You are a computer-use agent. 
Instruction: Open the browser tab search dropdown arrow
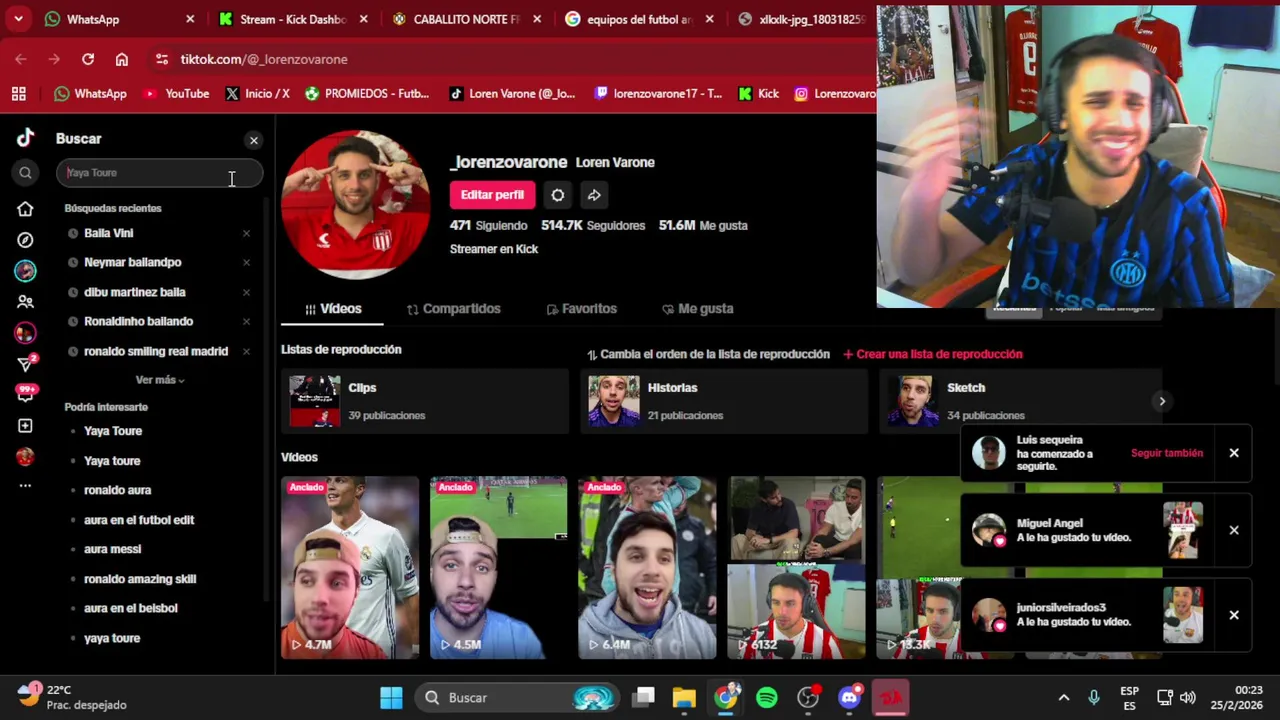coord(18,19)
